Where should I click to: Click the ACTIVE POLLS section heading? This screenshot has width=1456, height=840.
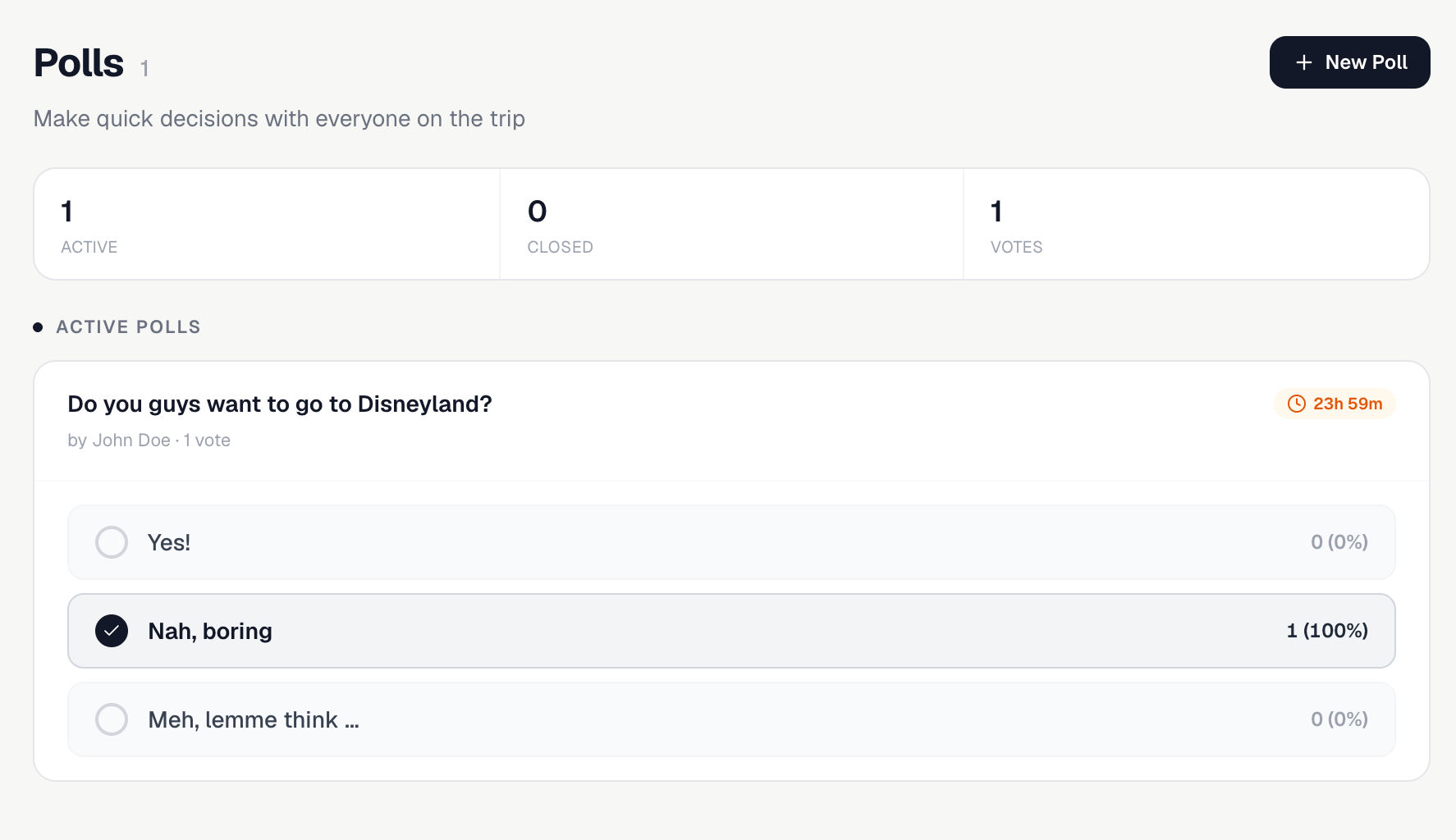click(x=128, y=327)
